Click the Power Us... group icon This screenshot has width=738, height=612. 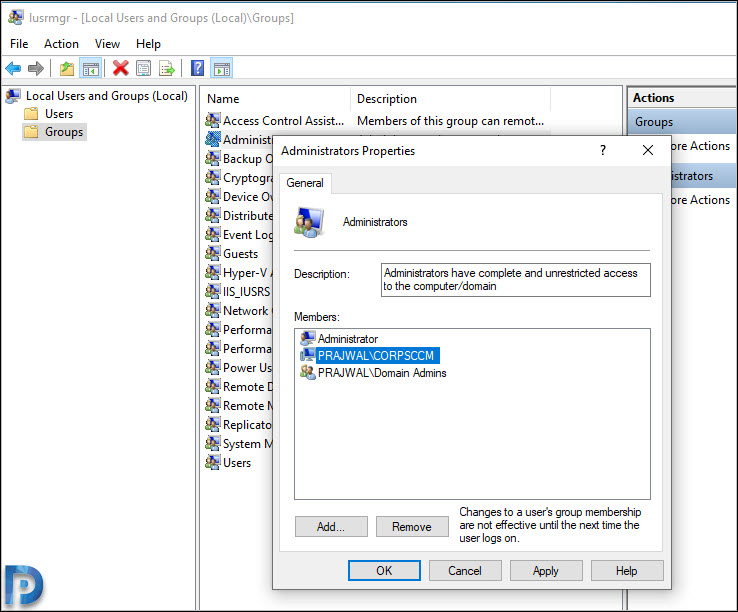pos(213,368)
